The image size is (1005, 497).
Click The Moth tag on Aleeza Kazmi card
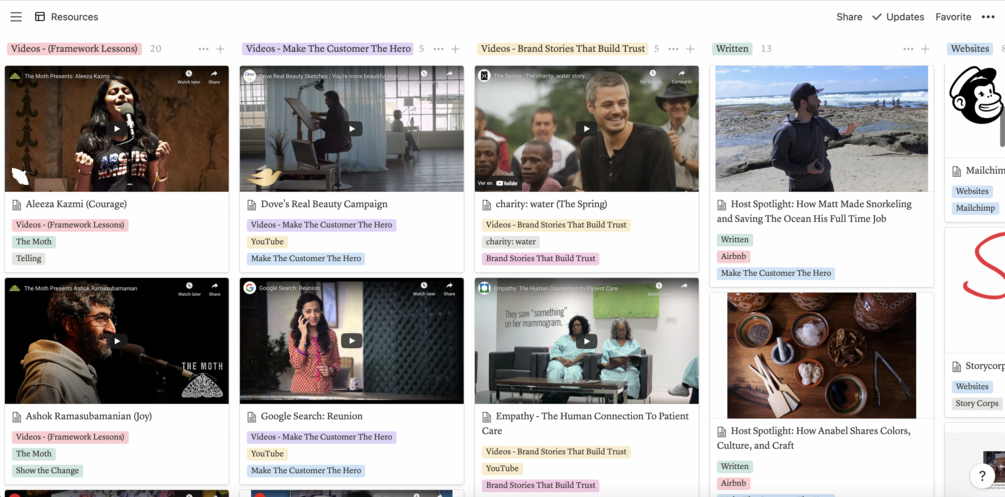(x=34, y=242)
